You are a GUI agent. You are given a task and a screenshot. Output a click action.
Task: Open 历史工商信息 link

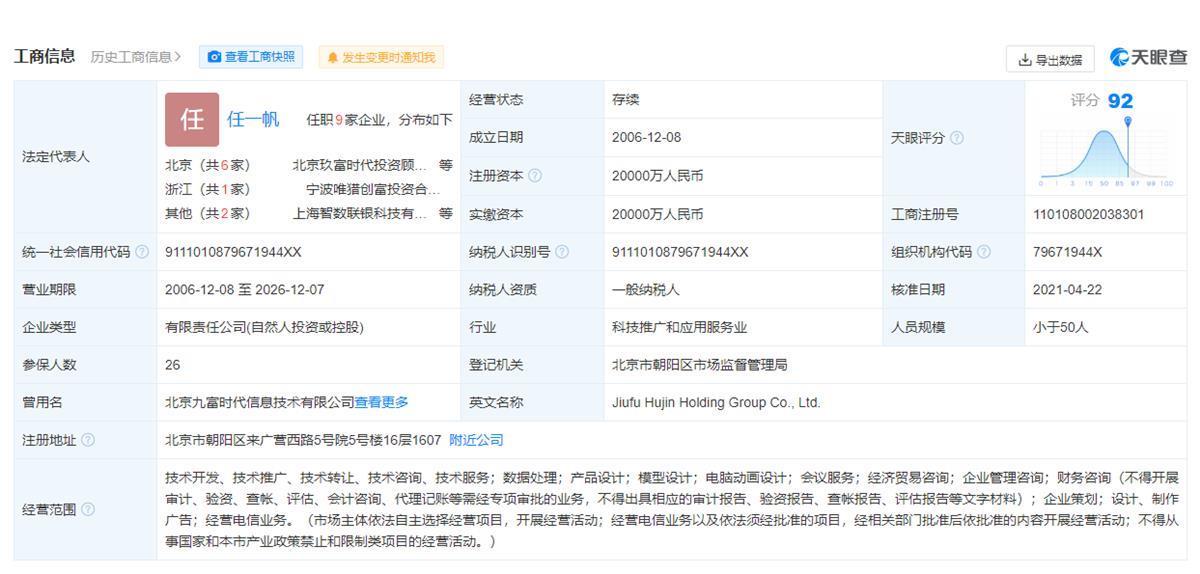point(136,57)
